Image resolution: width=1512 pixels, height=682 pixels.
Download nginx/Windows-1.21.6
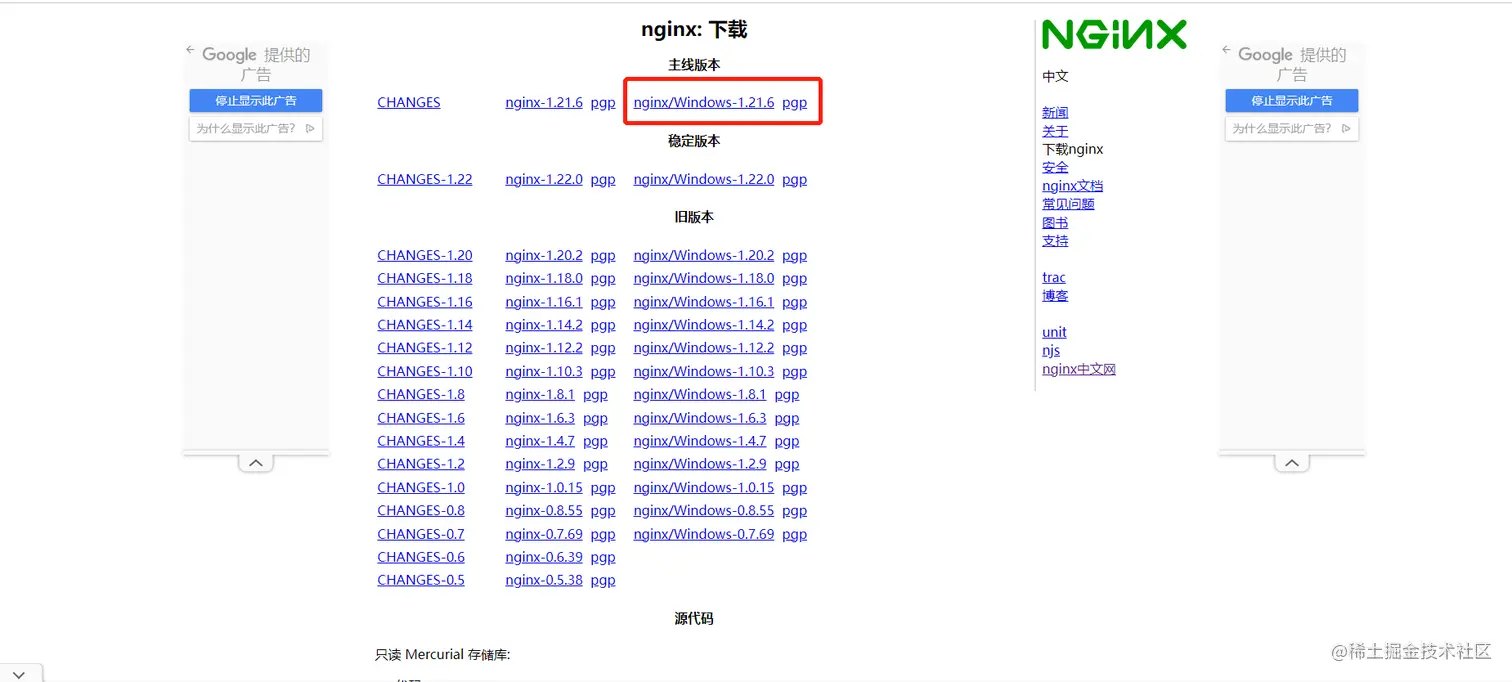click(x=704, y=102)
